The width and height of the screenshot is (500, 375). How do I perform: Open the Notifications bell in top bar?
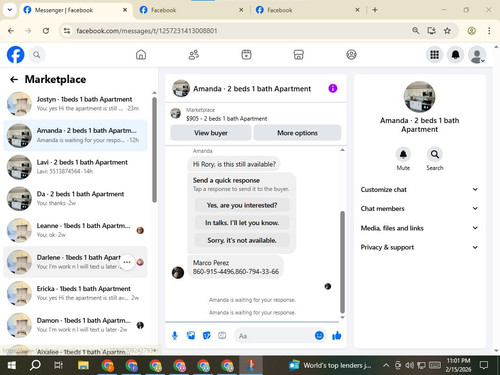(x=456, y=55)
